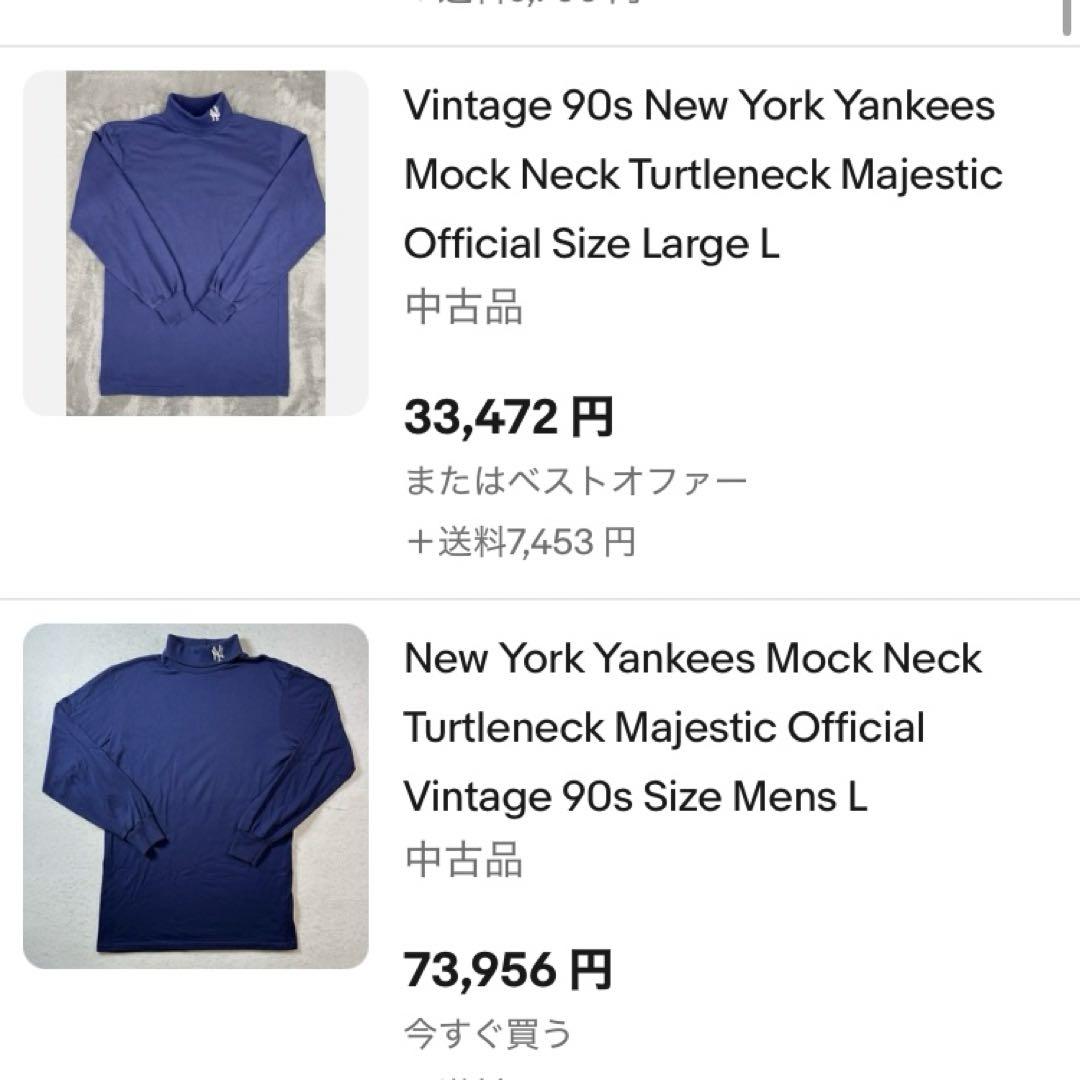Click the 今すぐ買う label
This screenshot has height=1080, width=1080.
click(x=488, y=1033)
